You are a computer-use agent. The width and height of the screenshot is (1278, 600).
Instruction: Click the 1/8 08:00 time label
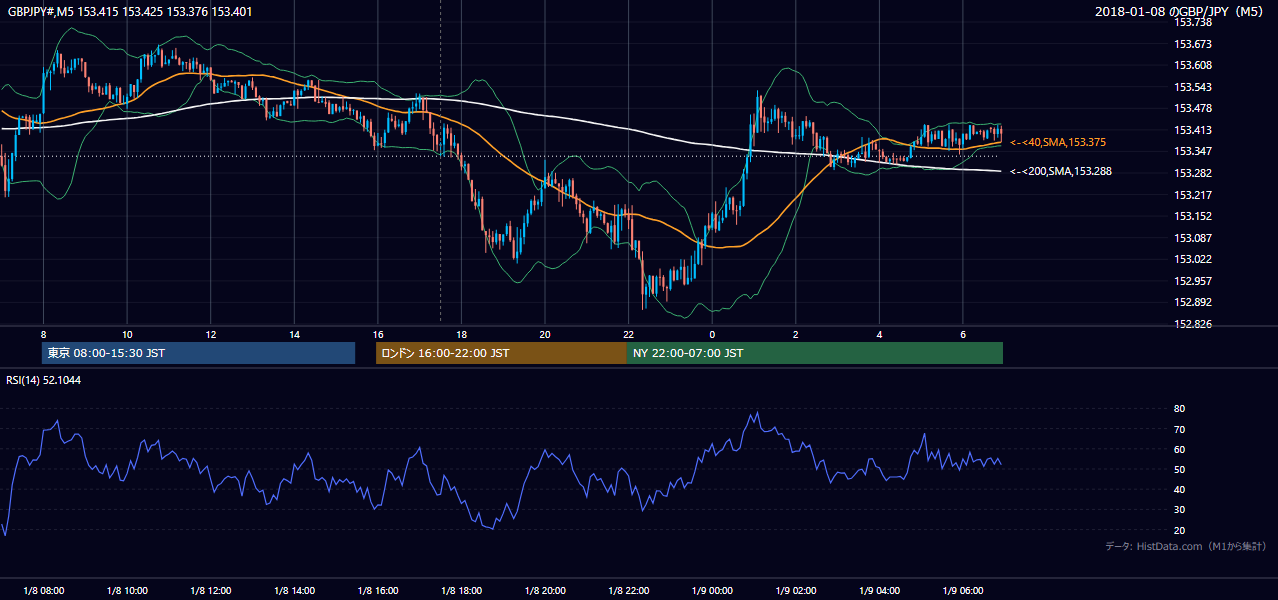44,590
